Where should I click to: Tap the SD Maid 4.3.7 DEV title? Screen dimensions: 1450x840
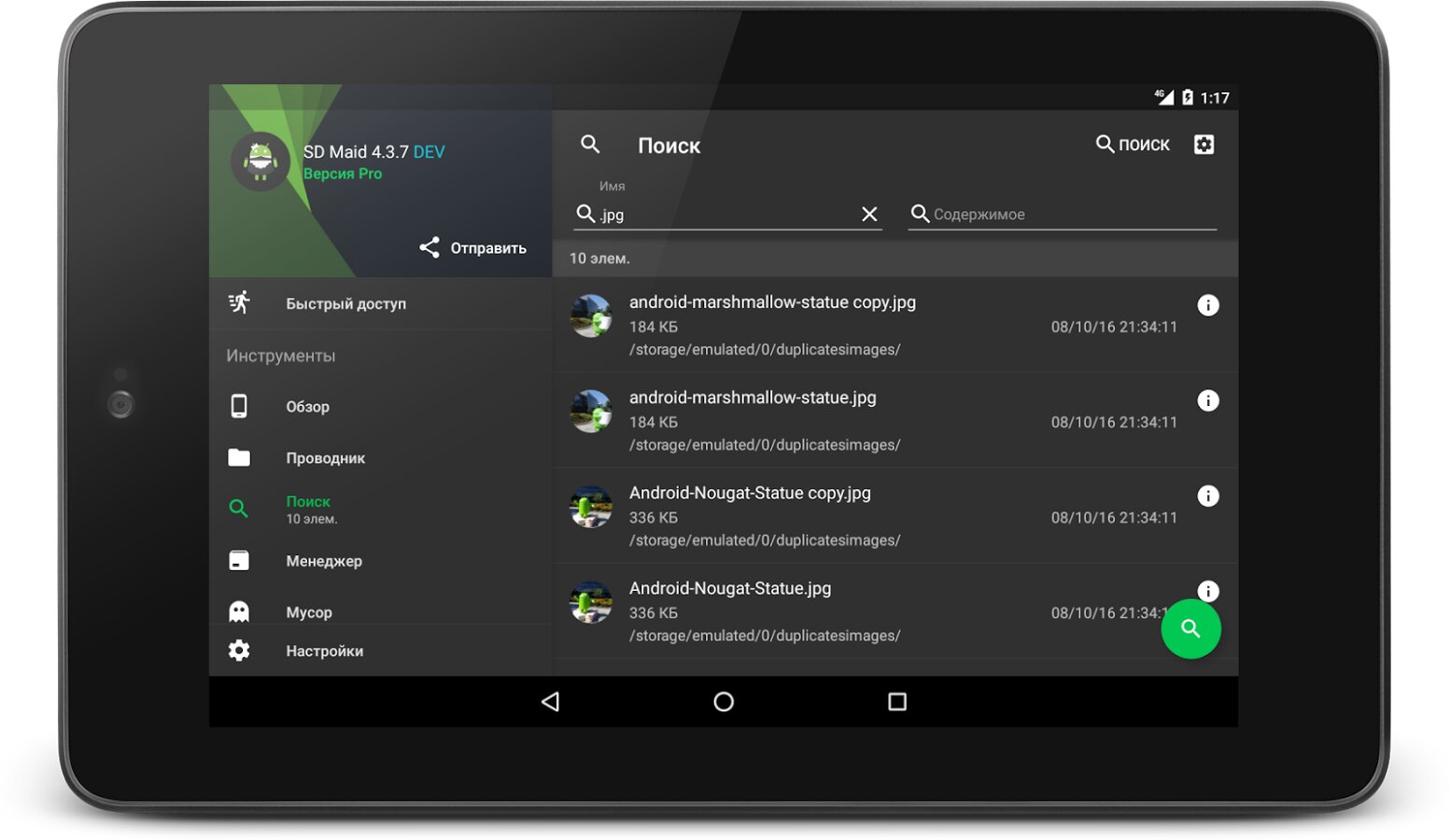tap(374, 151)
